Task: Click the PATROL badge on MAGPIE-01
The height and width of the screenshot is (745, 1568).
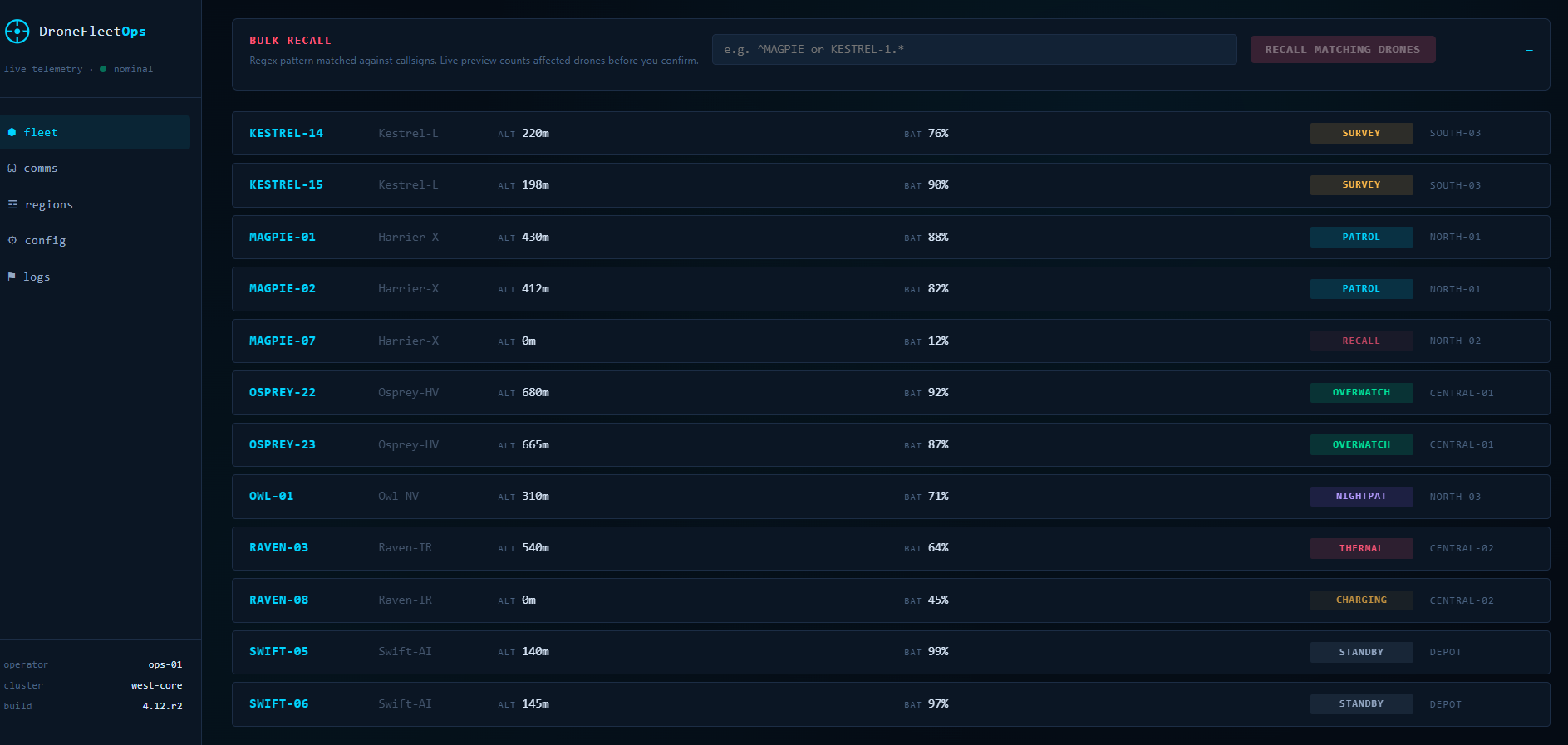Action: point(1361,237)
